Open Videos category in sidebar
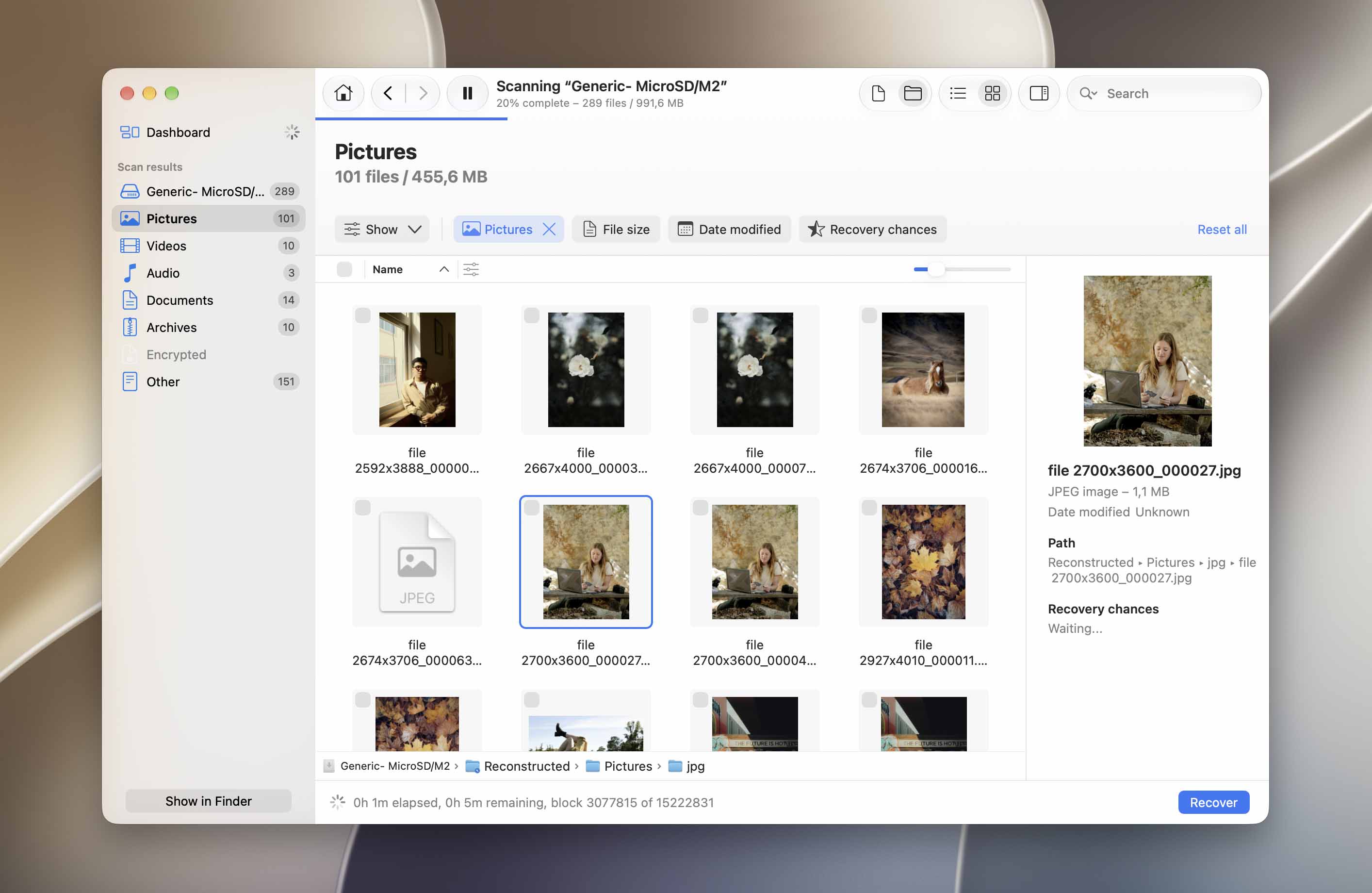Viewport: 1372px width, 893px height. coord(209,246)
